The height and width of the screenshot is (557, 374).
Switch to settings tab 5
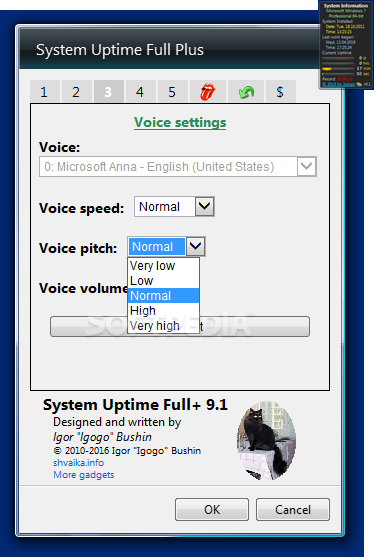[x=172, y=92]
